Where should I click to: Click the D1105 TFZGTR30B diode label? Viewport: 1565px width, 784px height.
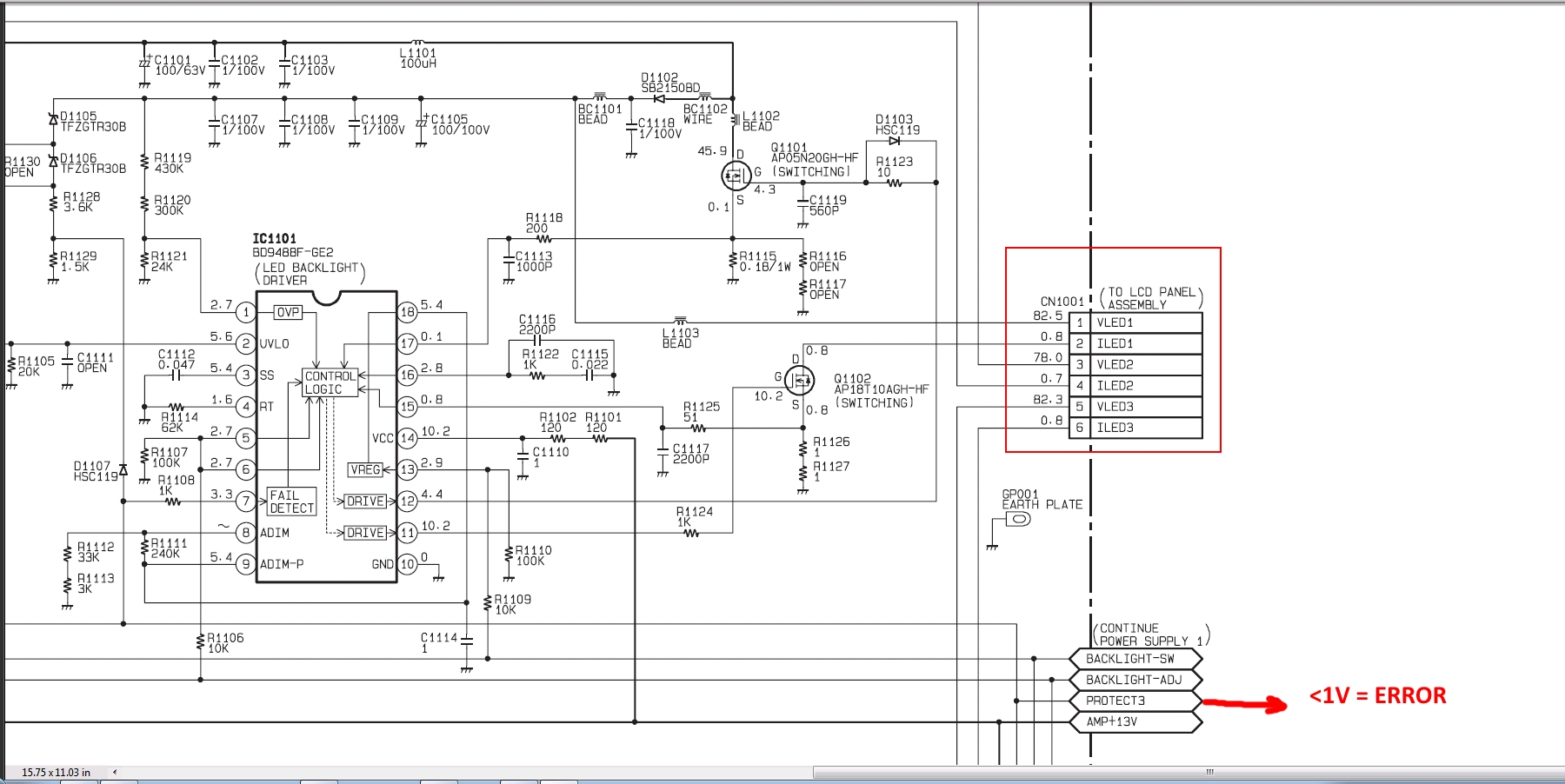pos(93,122)
